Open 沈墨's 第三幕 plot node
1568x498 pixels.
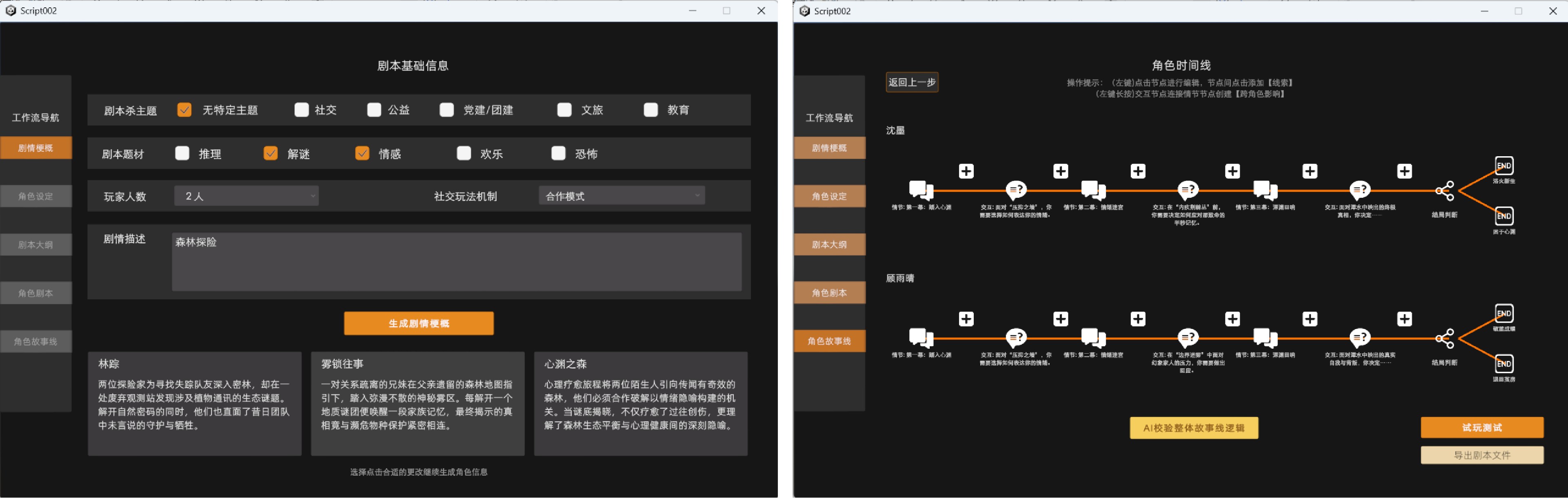pyautogui.click(x=1266, y=190)
